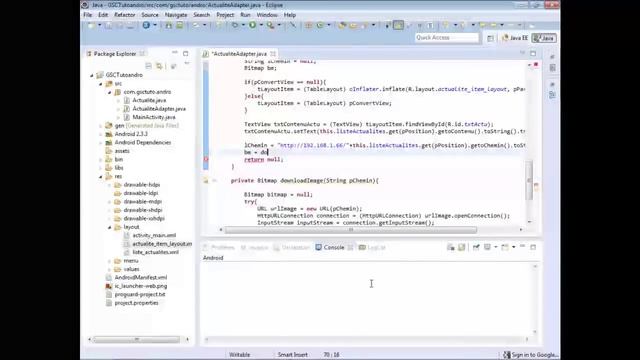Image resolution: width=640 pixels, height=360 pixels.
Task: Click Package Explorer horizontal scrollbar
Action: [x=136, y=339]
